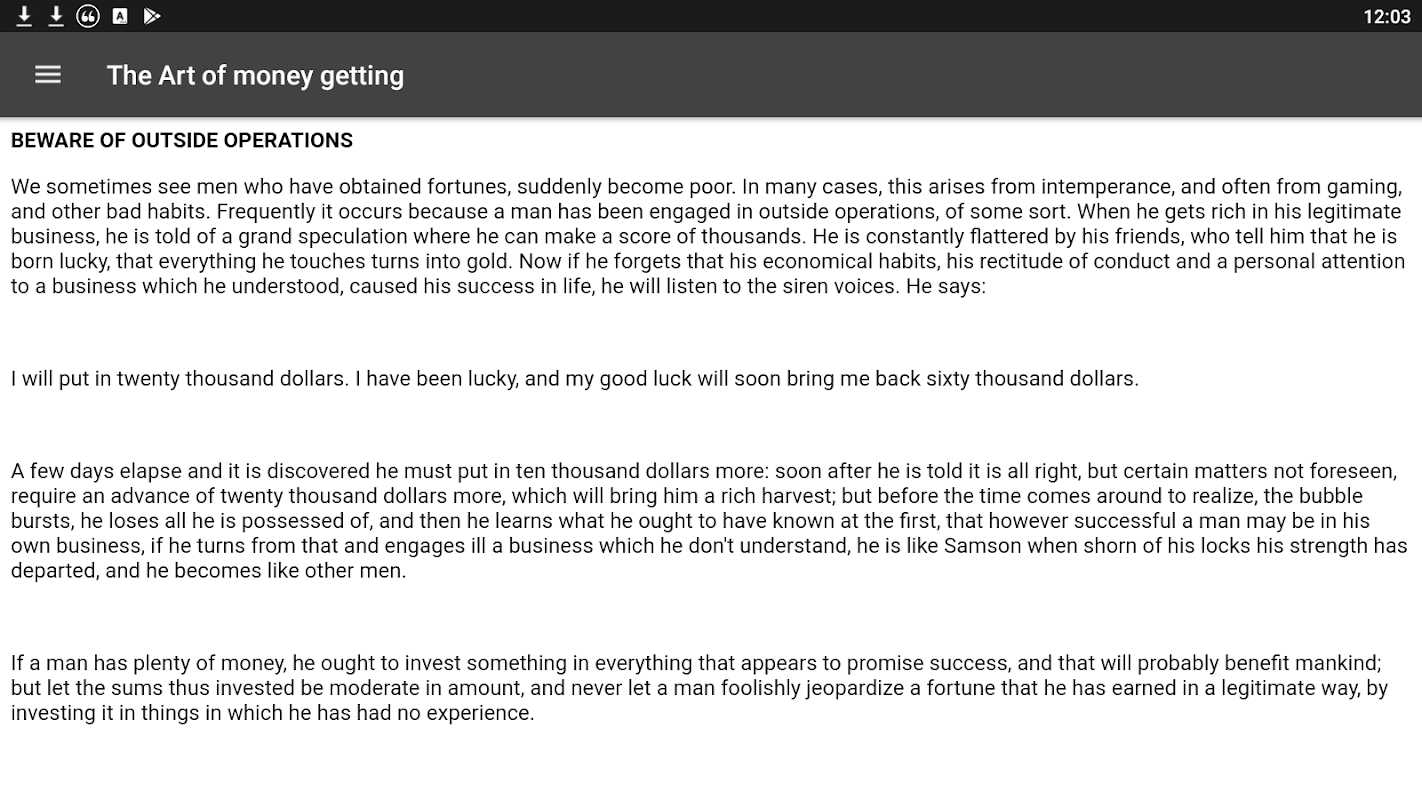Tap the letter A keyboard notification icon
This screenshot has height=800, width=1422.
[x=120, y=16]
